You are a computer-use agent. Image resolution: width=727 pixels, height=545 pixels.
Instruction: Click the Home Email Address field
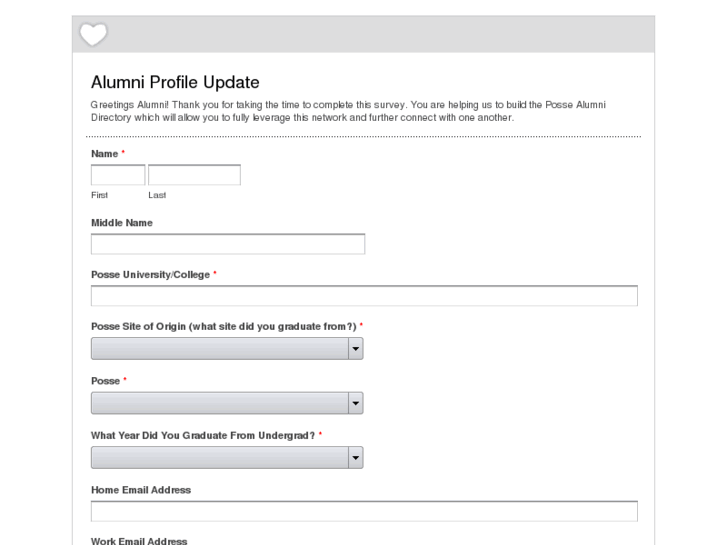pos(364,511)
